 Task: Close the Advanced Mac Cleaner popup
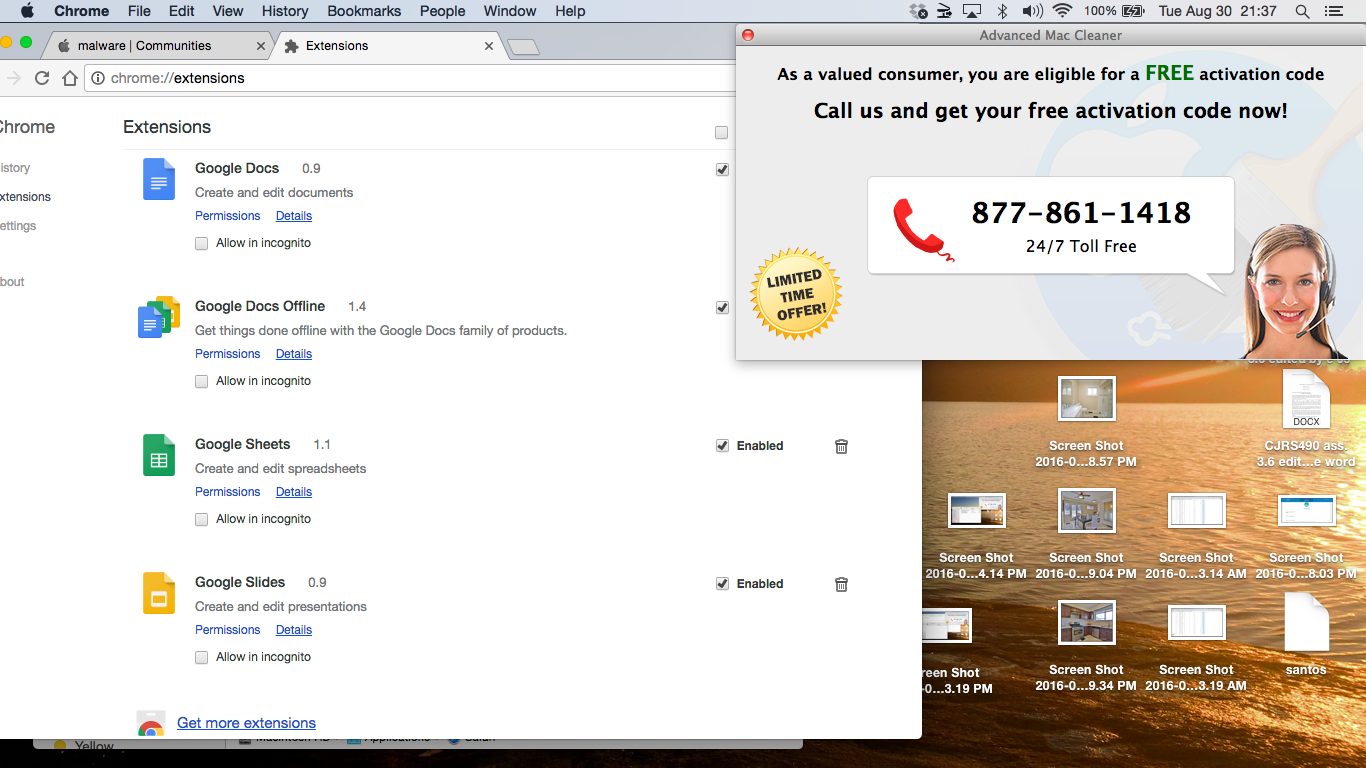click(747, 35)
